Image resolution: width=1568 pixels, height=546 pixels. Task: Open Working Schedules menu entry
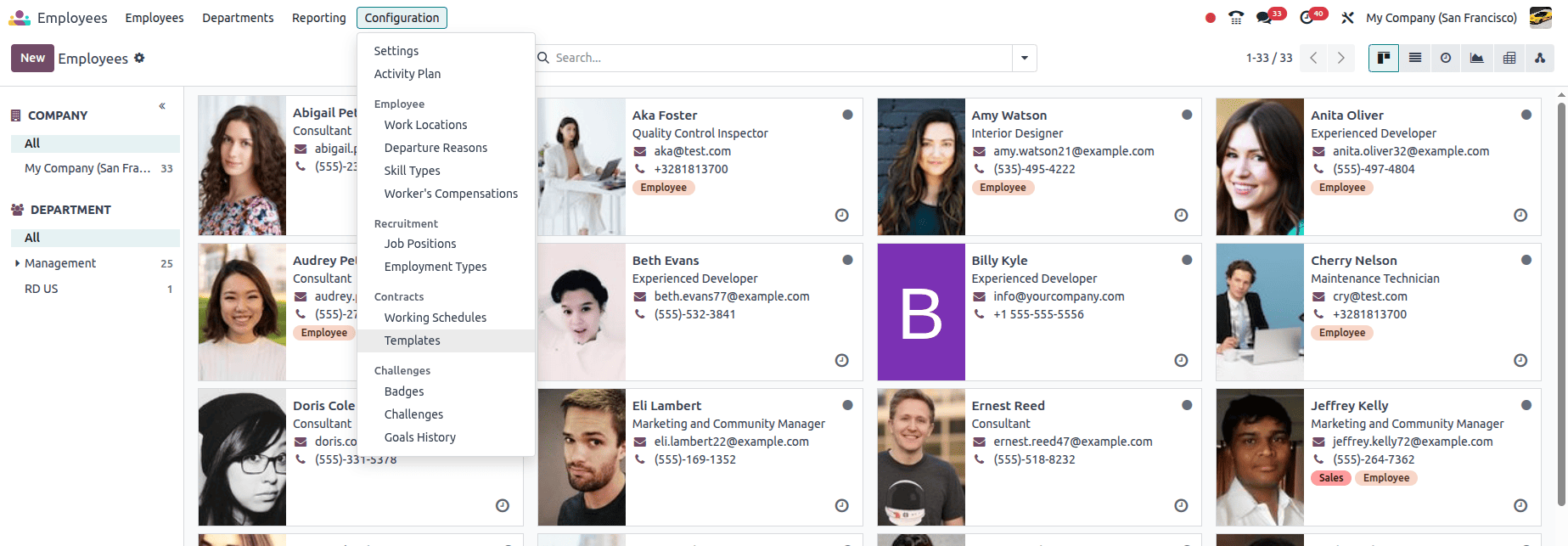[x=447, y=318]
